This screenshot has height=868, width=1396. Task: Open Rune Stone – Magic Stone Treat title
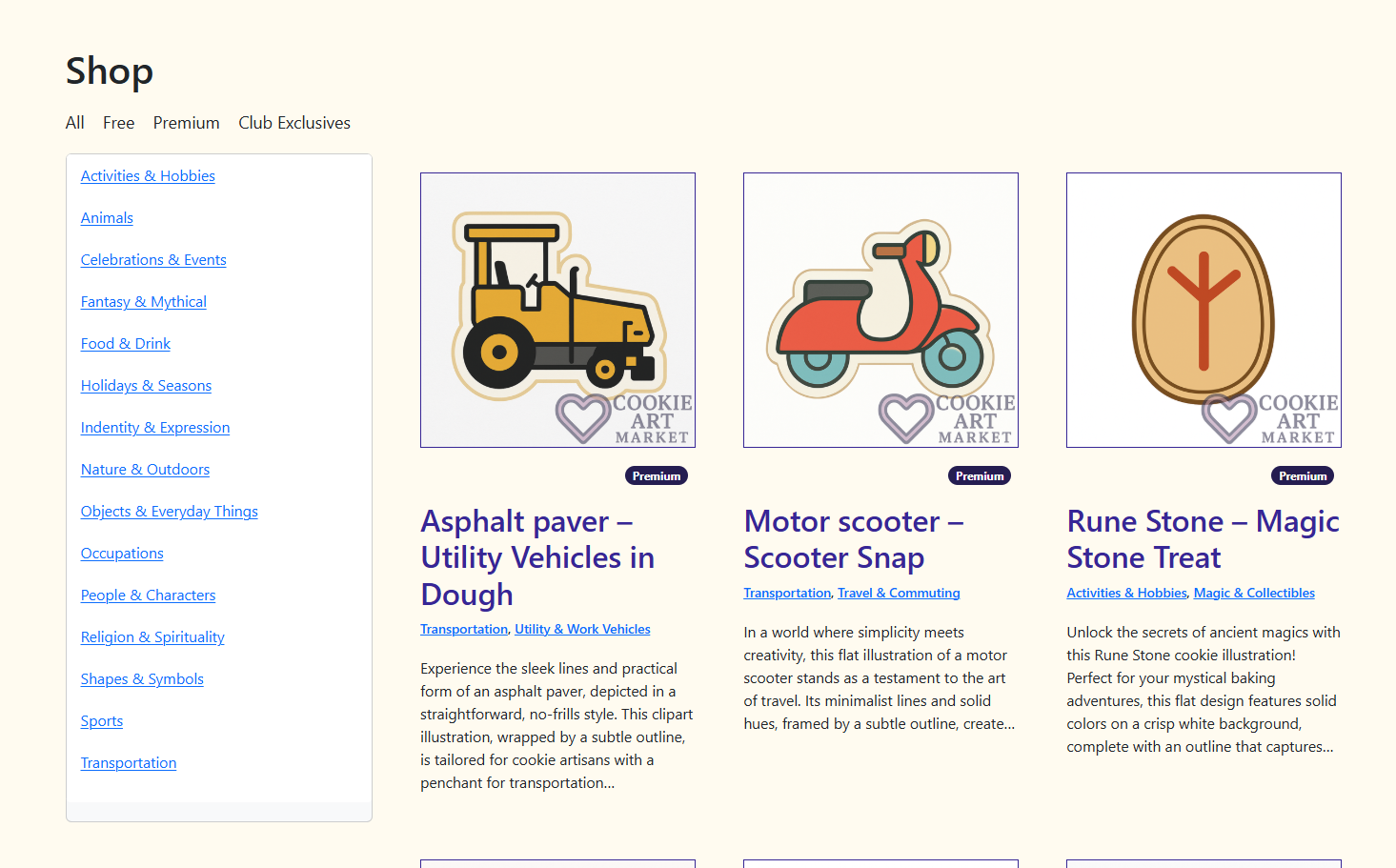tap(1203, 539)
